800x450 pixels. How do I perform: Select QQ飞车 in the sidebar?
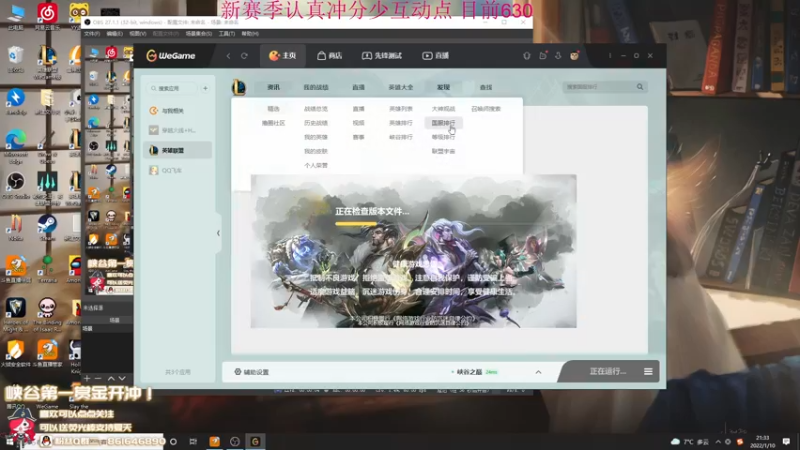(178, 170)
